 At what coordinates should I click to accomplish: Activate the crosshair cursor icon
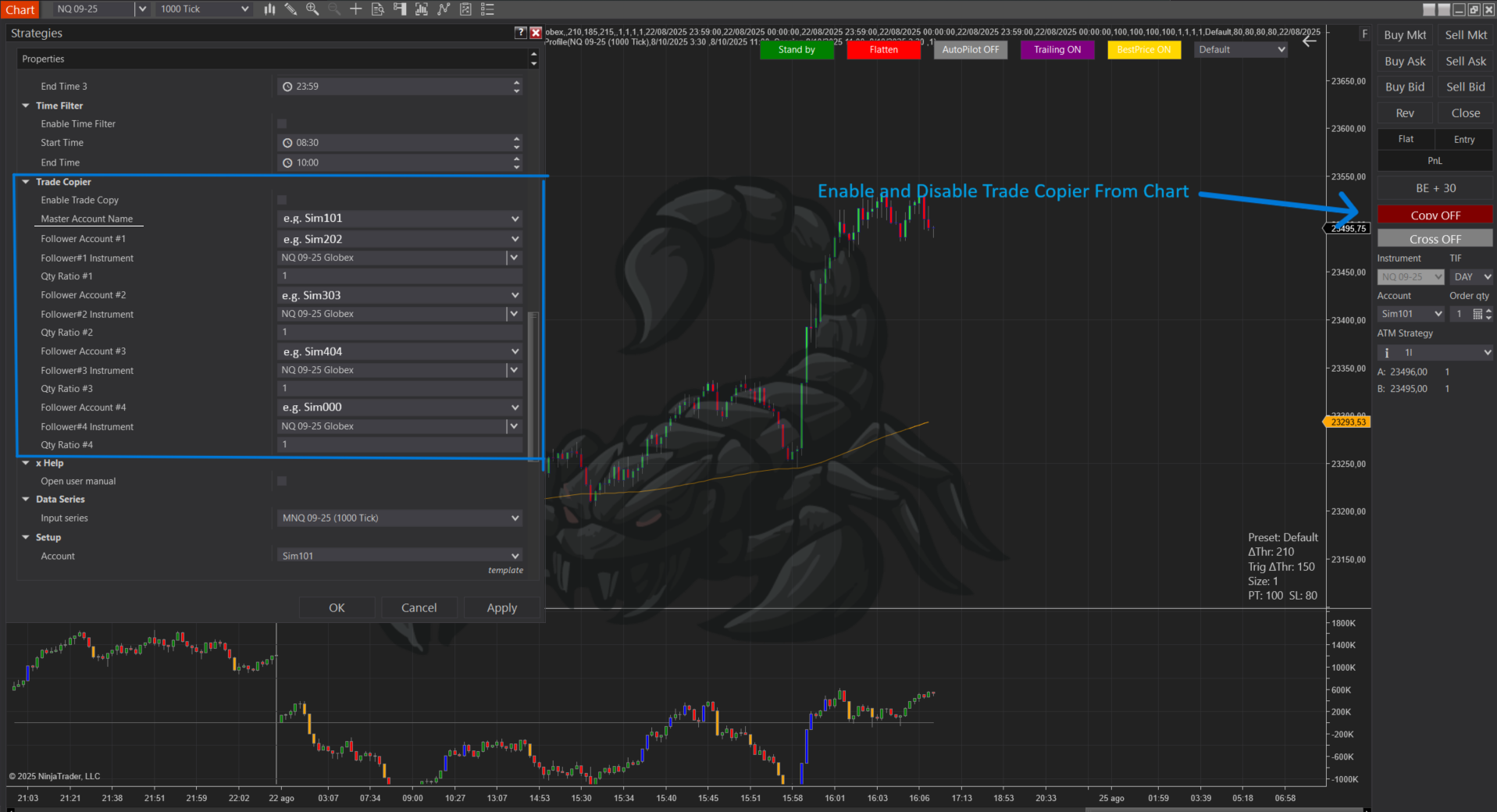[x=356, y=9]
